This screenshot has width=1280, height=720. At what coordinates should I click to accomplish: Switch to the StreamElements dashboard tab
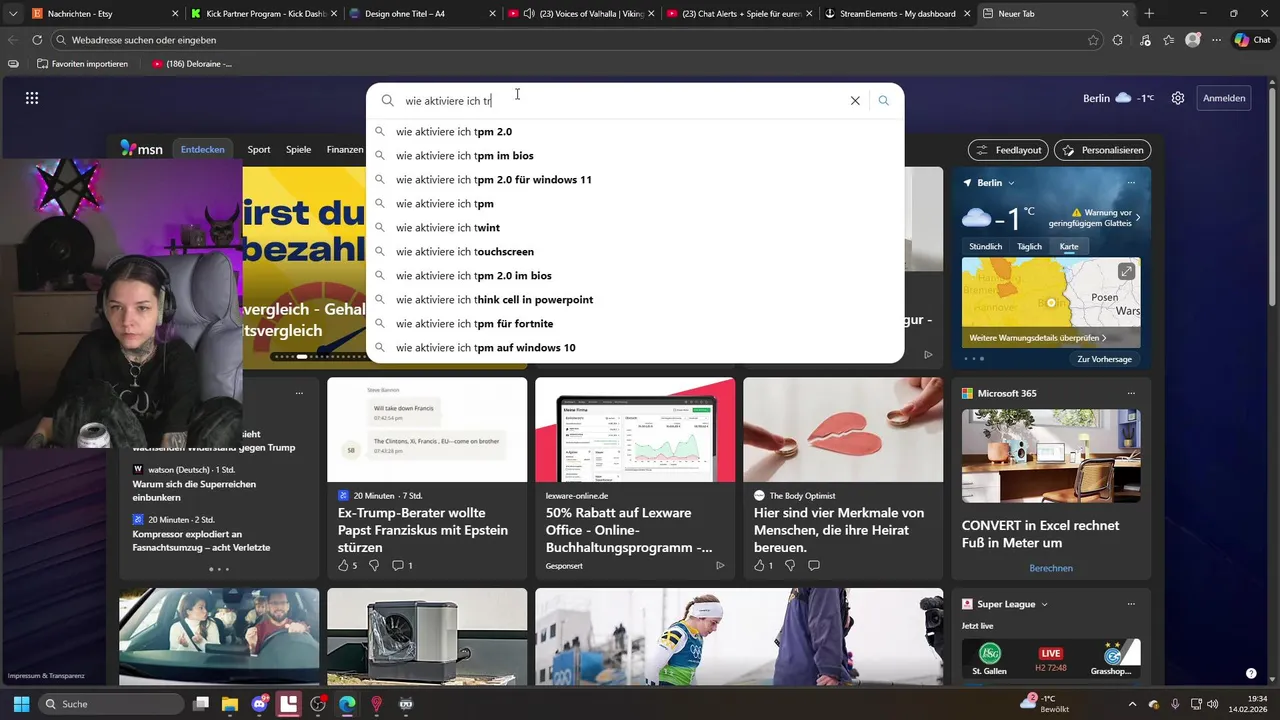click(x=896, y=14)
